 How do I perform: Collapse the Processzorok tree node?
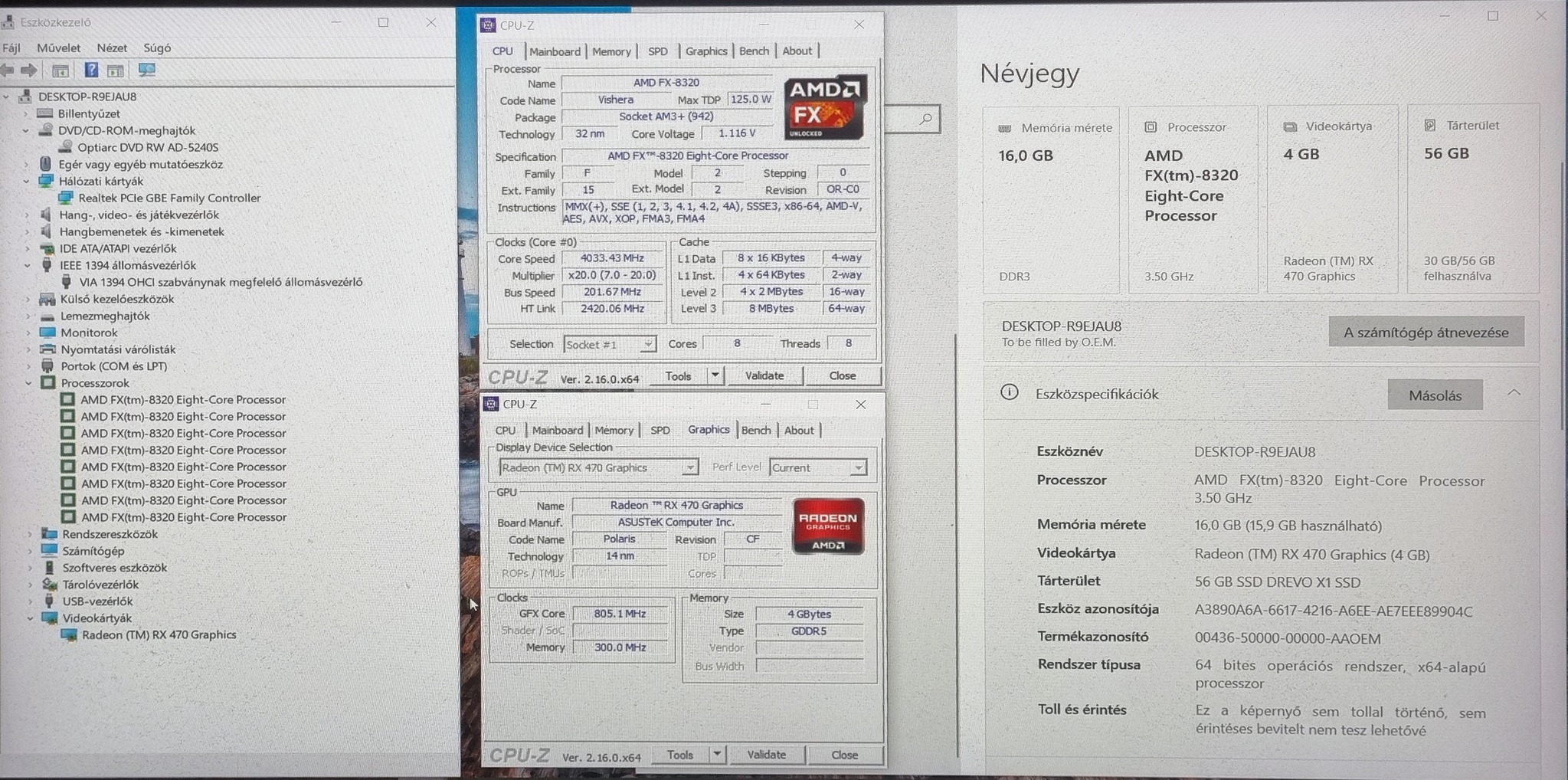pyautogui.click(x=28, y=383)
